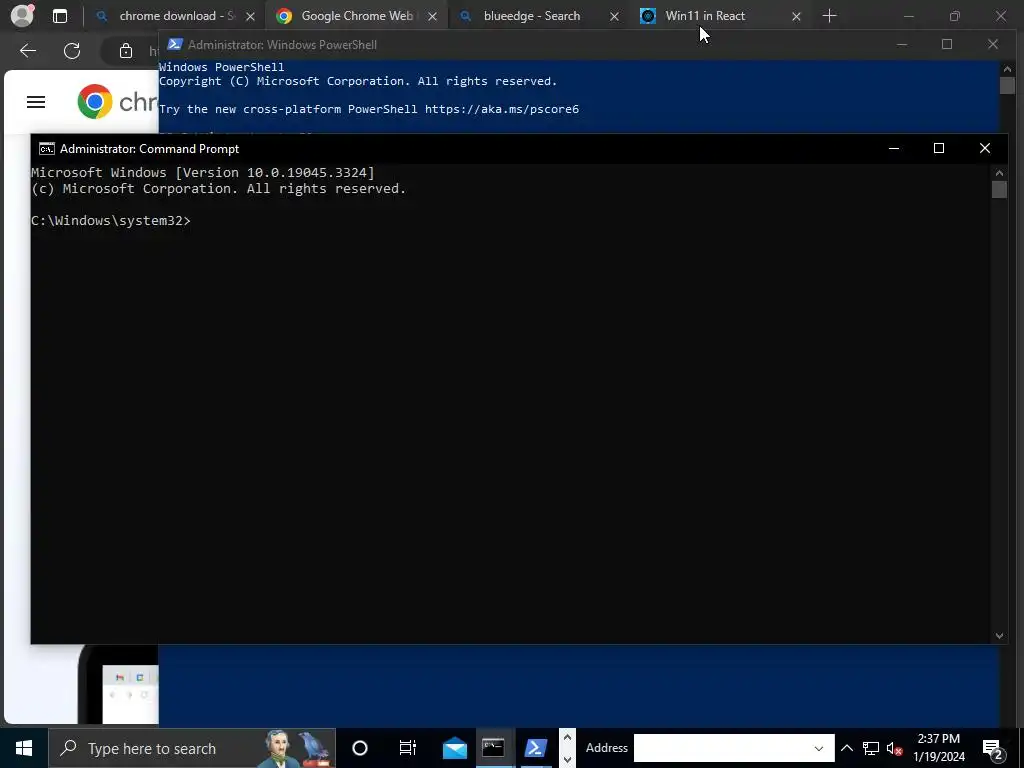Image resolution: width=1024 pixels, height=768 pixels.
Task: Open the network status tray icon
Action: click(x=871, y=748)
